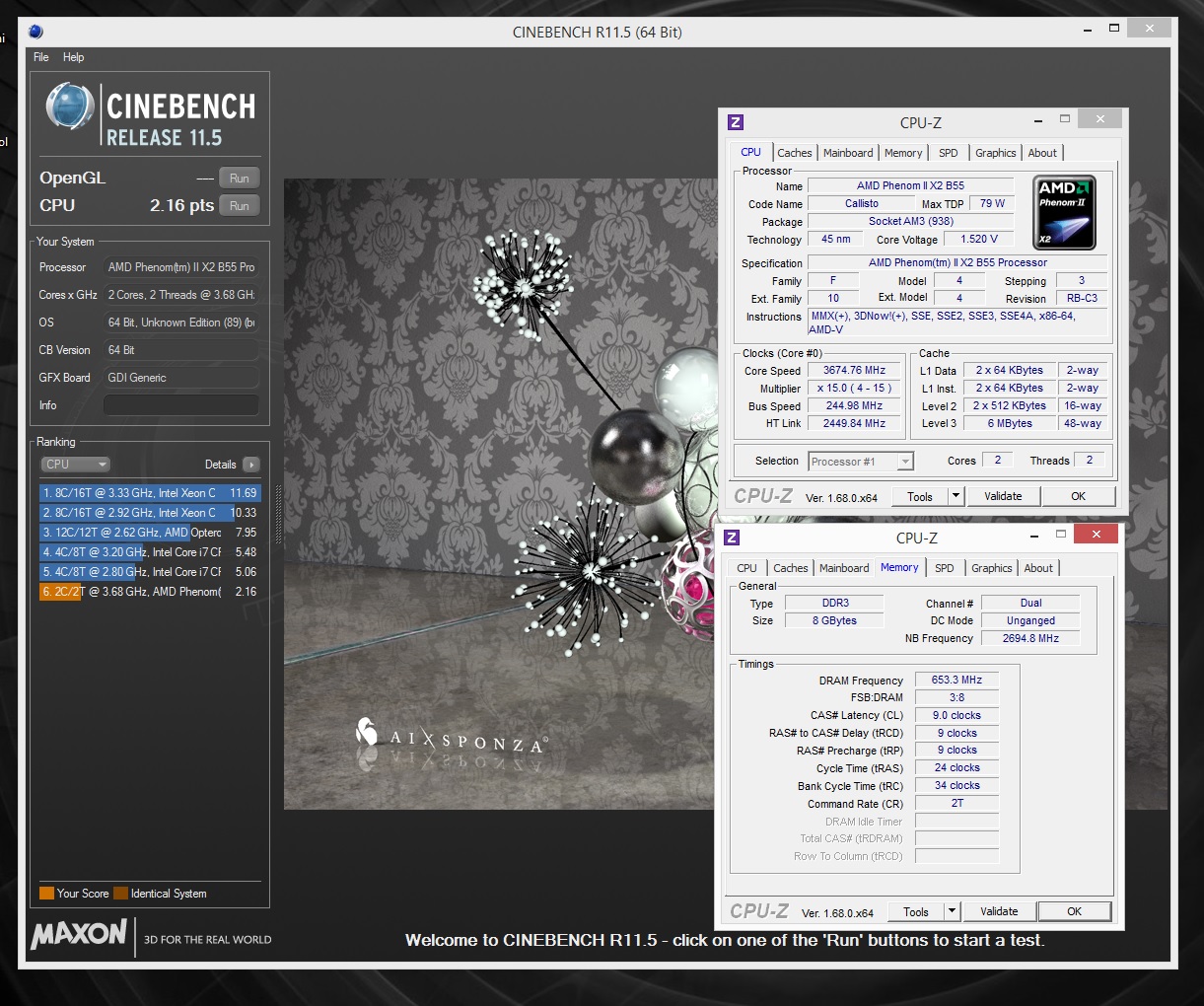Click OK in lower CPU-Z Memory window
This screenshot has width=1204, height=1006.
[1075, 912]
